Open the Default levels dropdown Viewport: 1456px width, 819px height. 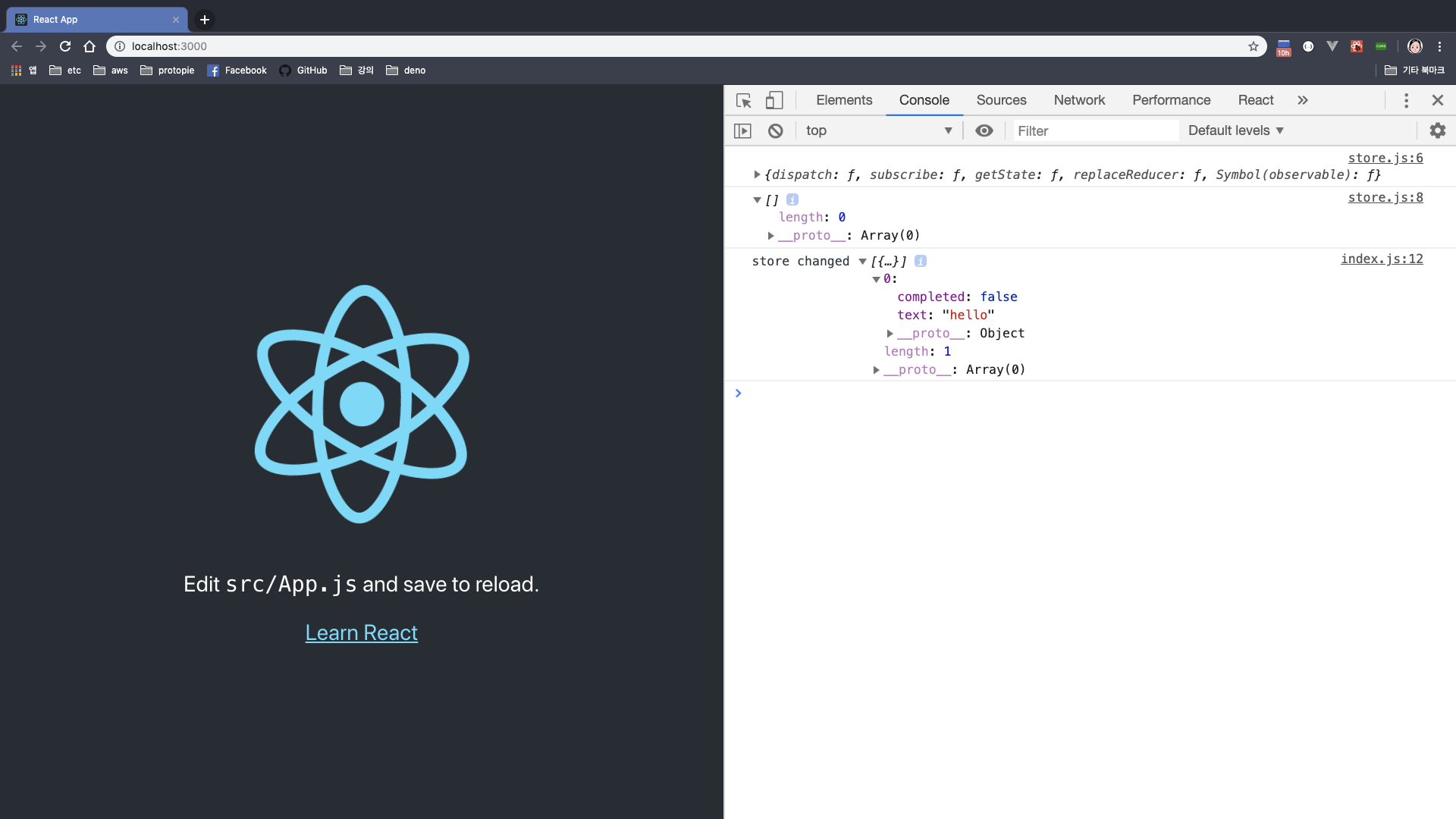click(x=1235, y=130)
